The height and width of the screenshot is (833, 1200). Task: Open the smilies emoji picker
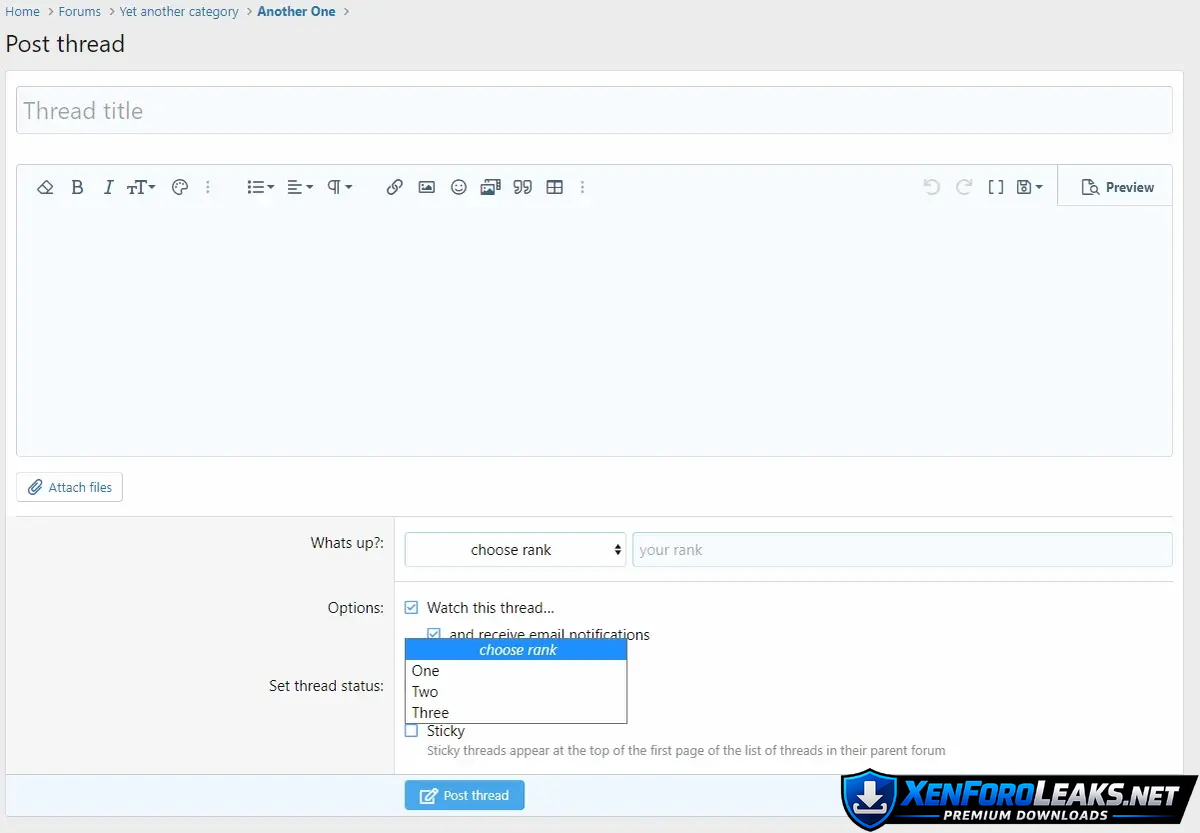459,187
